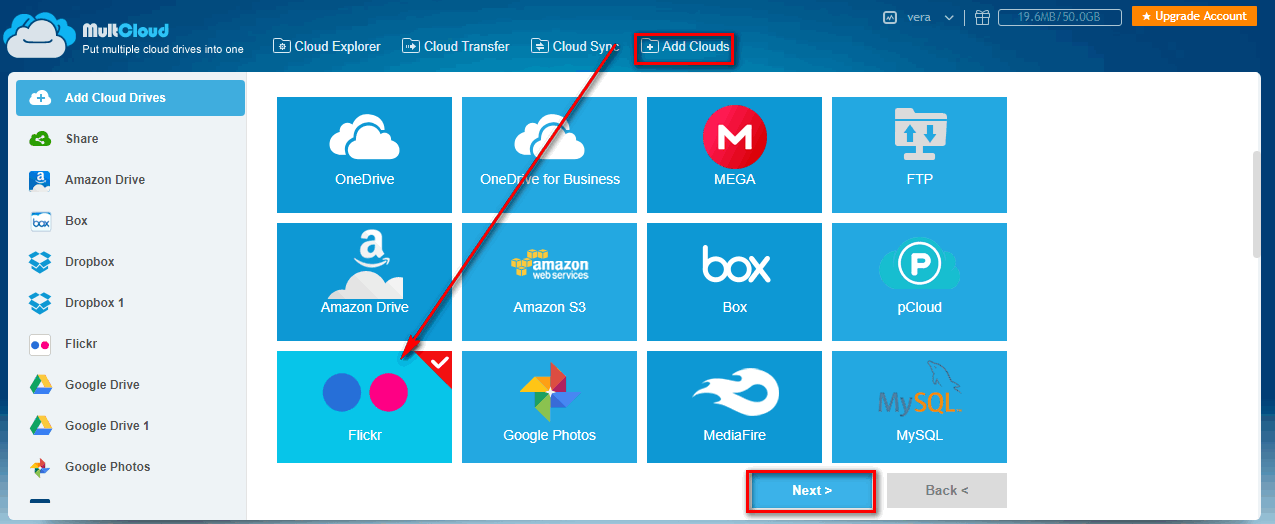Select the MediaFire tile

tap(734, 407)
